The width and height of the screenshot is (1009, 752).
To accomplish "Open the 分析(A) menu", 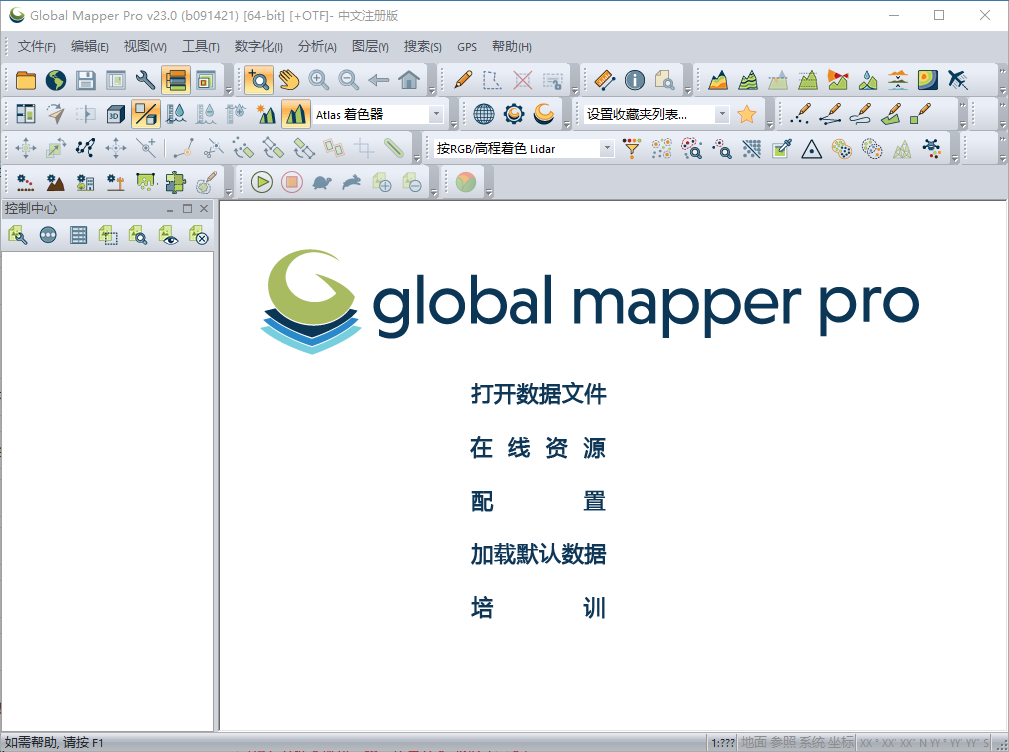I will (x=317, y=46).
